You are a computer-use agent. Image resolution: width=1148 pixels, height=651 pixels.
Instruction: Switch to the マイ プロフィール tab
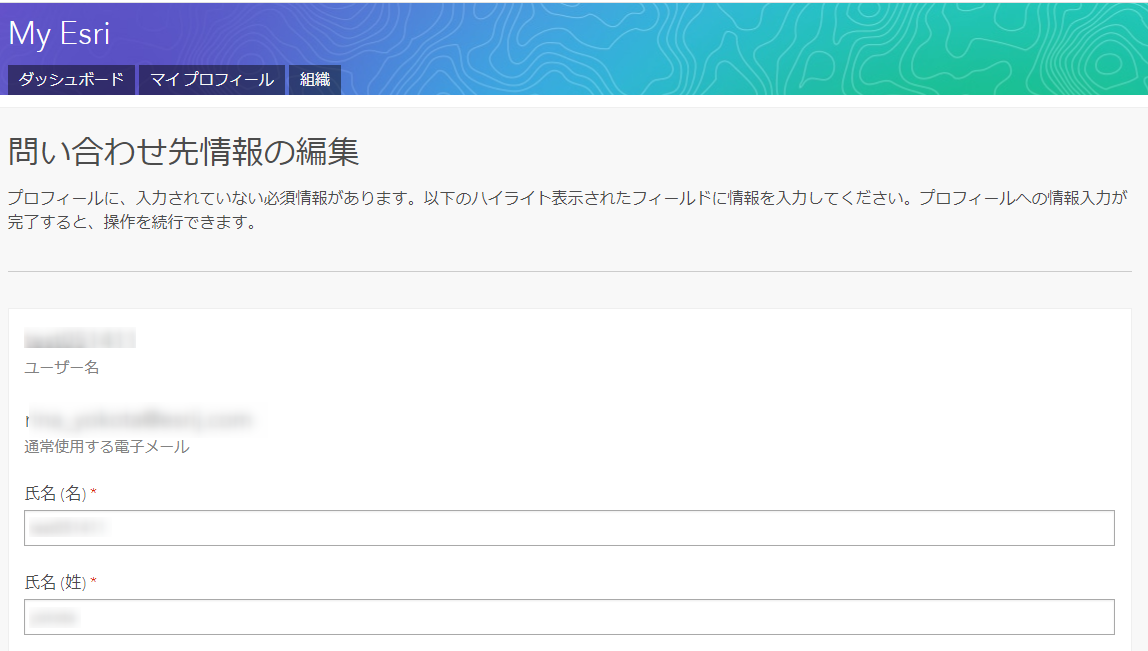[212, 80]
